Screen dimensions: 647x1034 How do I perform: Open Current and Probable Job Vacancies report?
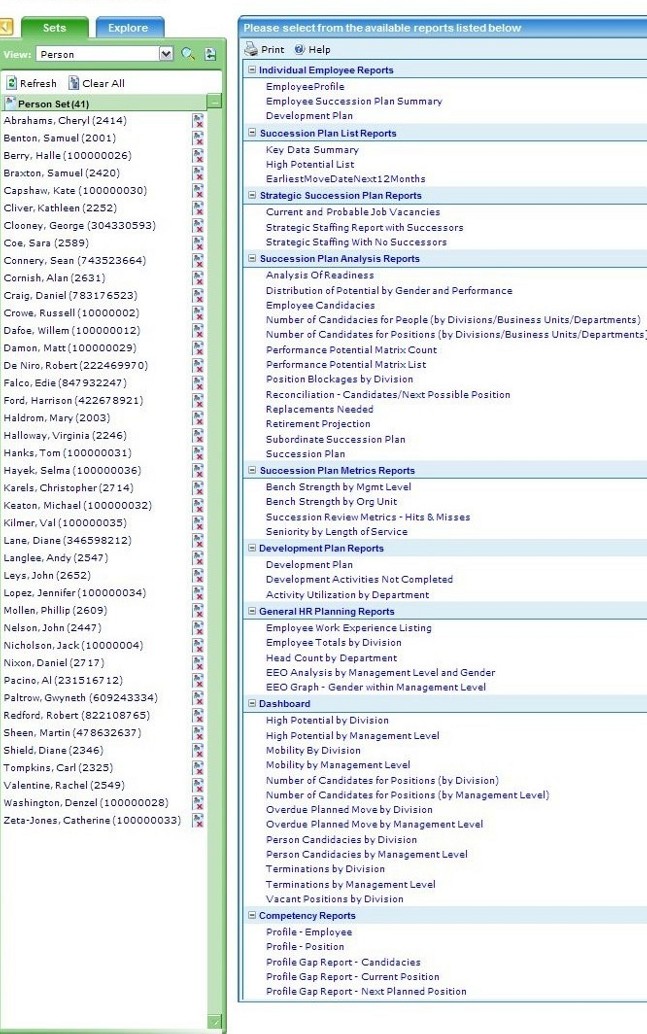[x=353, y=212]
